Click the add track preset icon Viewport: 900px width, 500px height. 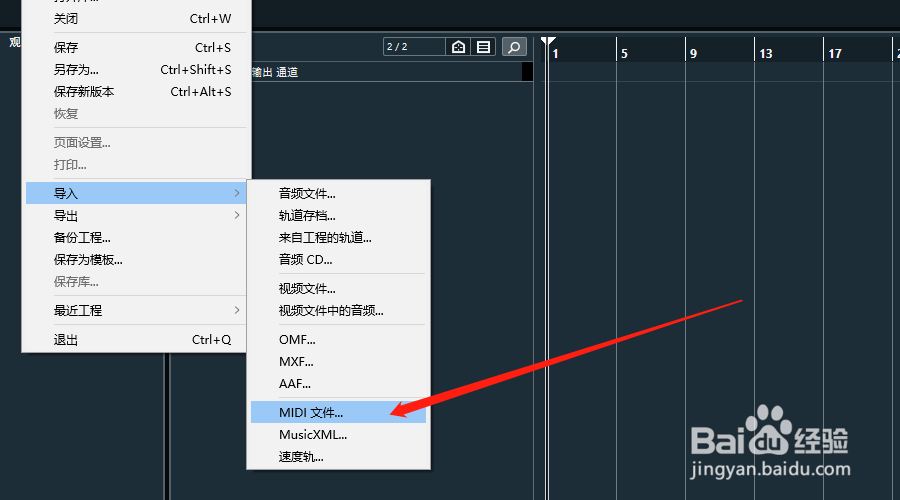[458, 46]
